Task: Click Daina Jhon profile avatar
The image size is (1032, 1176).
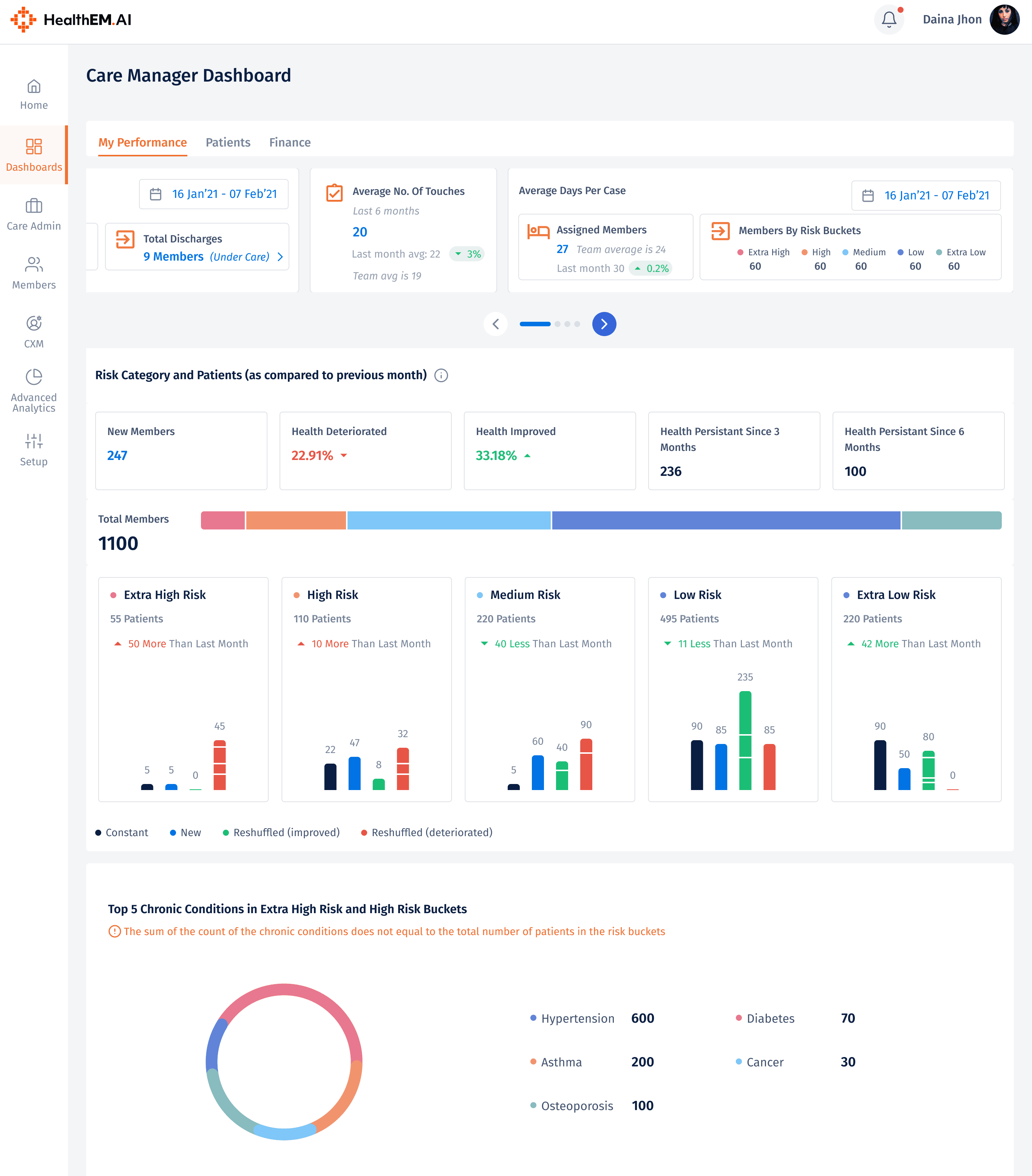Action: pyautogui.click(x=1004, y=20)
